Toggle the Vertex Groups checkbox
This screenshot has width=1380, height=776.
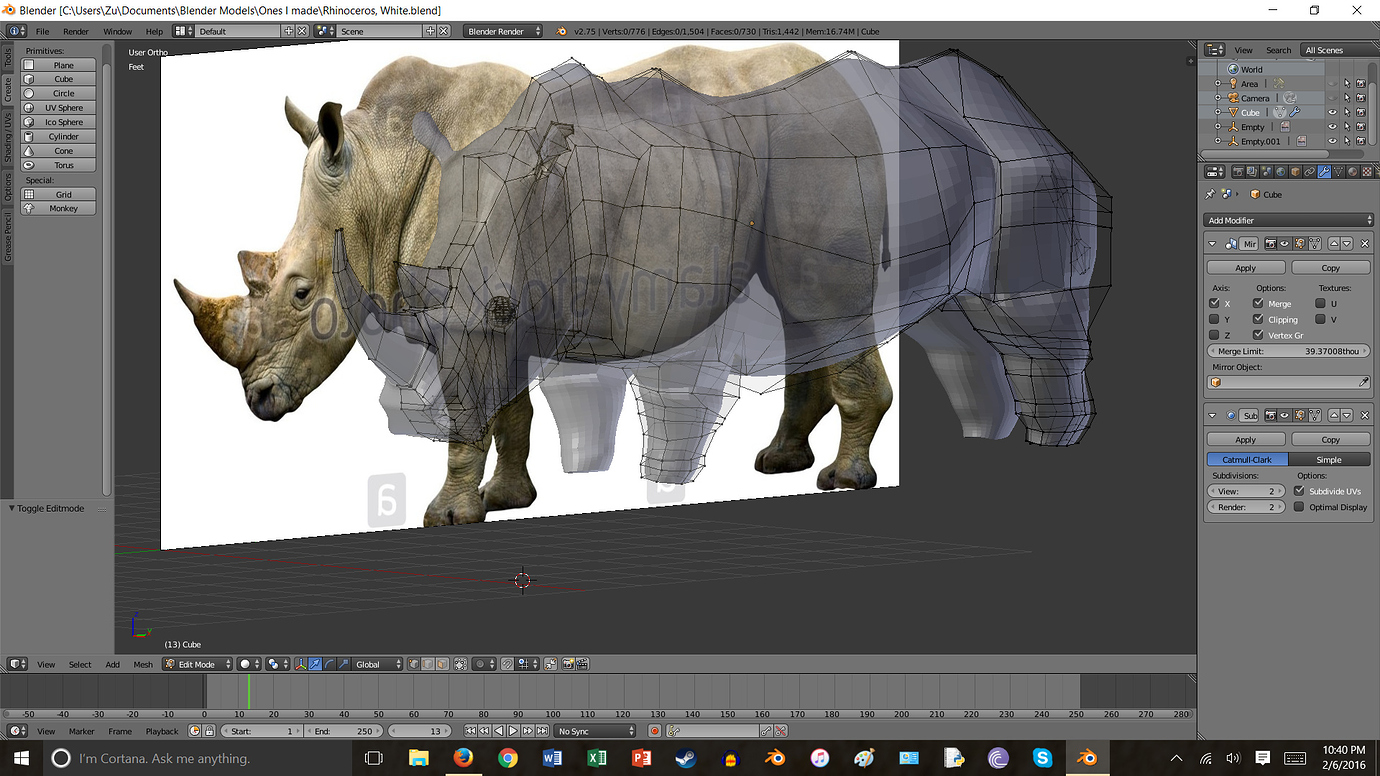[x=1258, y=335]
